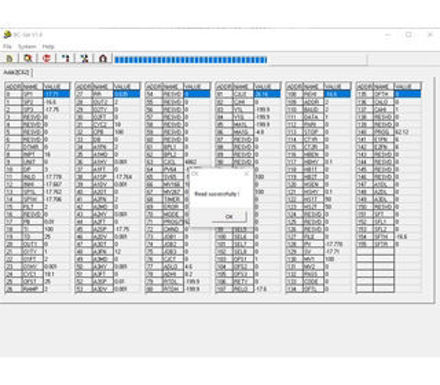Screen dimensions: 440x385
Task: Click the VALUE column header in first table
Action: (x=57, y=86)
